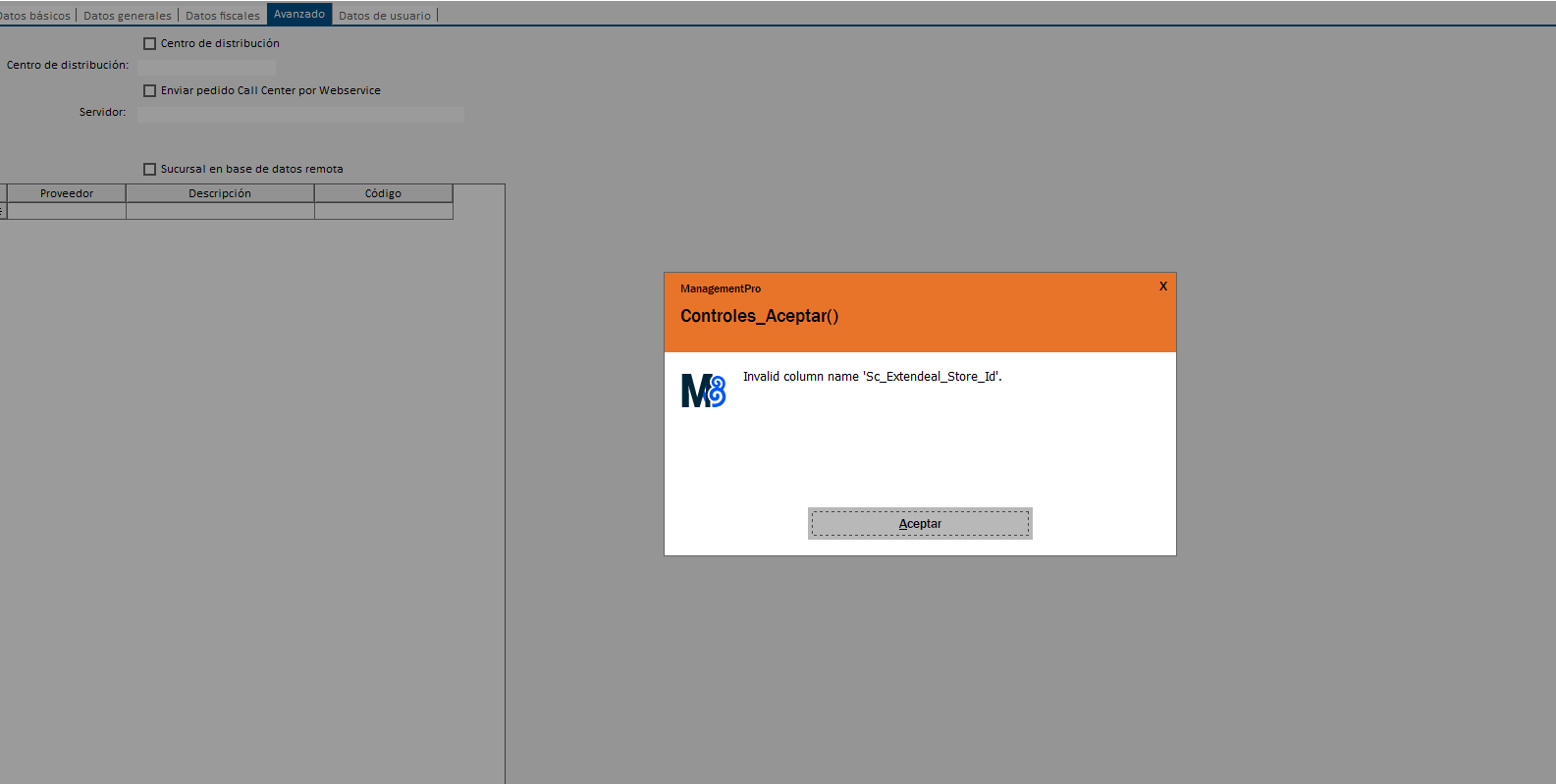The width and height of the screenshot is (1556, 784).
Task: Click the Descripción column header
Action: pyautogui.click(x=220, y=193)
